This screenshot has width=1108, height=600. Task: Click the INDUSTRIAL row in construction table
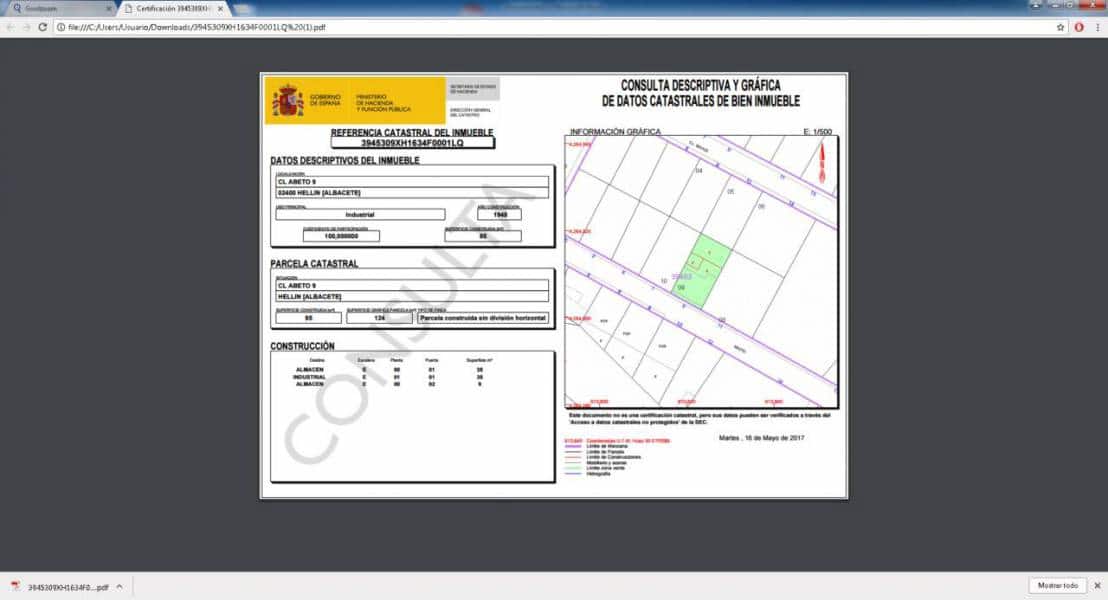coord(387,377)
